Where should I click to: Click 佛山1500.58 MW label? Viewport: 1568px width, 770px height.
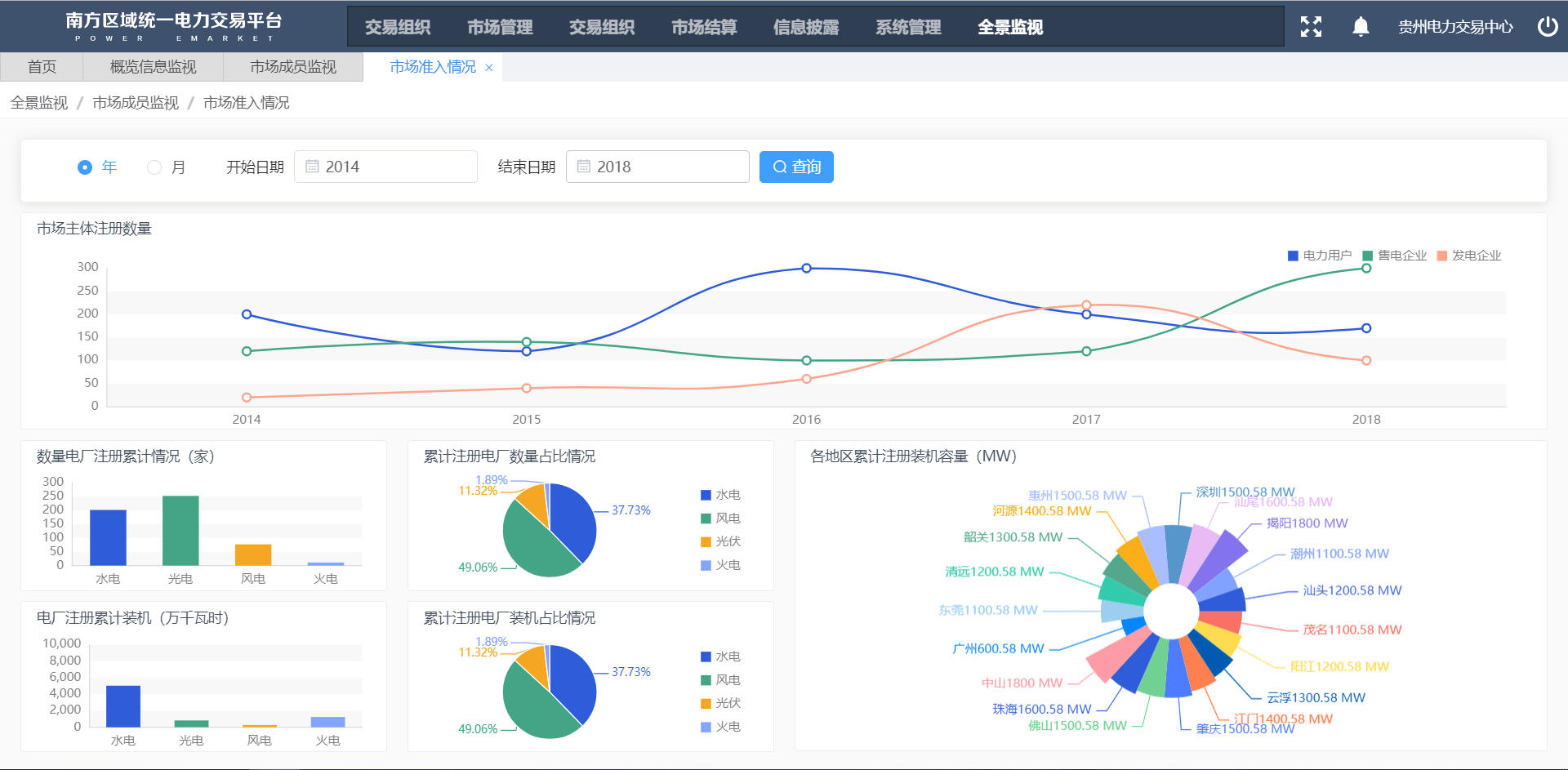click(1077, 725)
